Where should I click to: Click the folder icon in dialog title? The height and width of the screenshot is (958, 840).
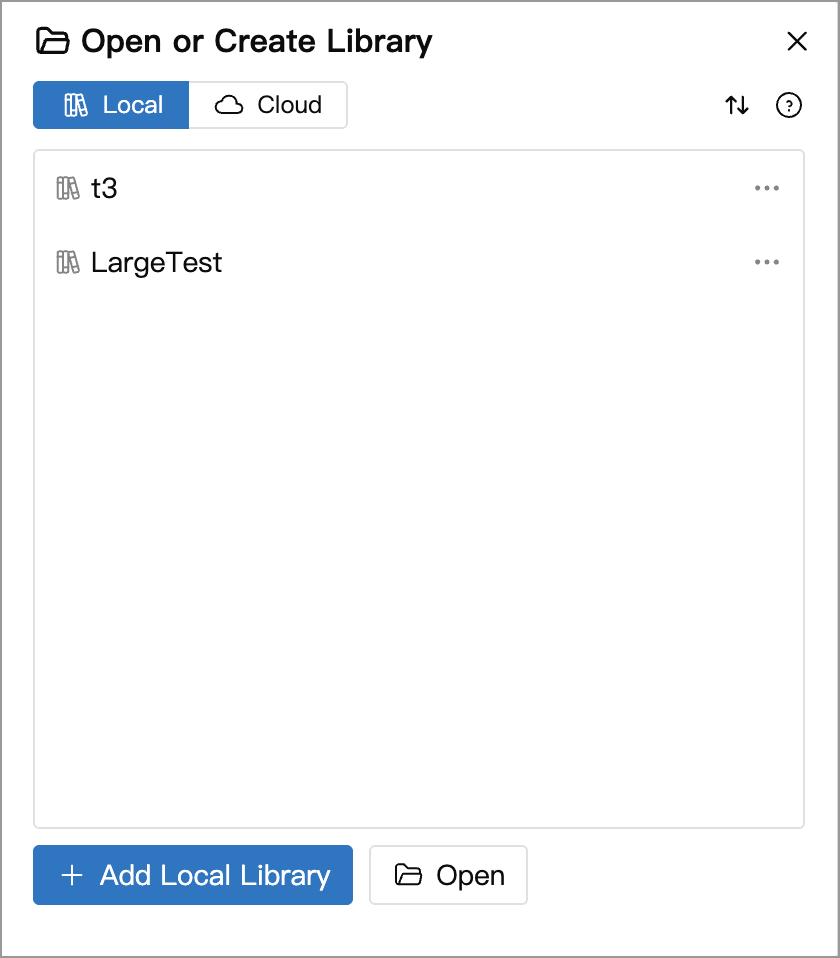53,41
